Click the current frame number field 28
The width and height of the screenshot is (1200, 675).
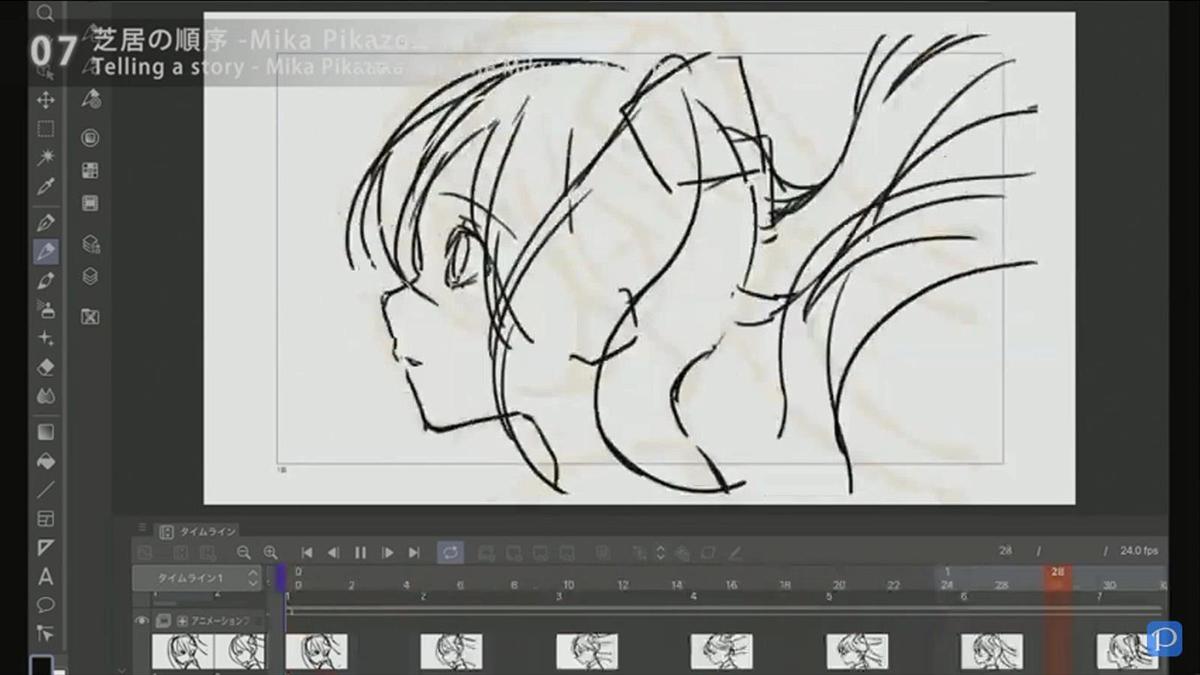pyautogui.click(x=1006, y=551)
